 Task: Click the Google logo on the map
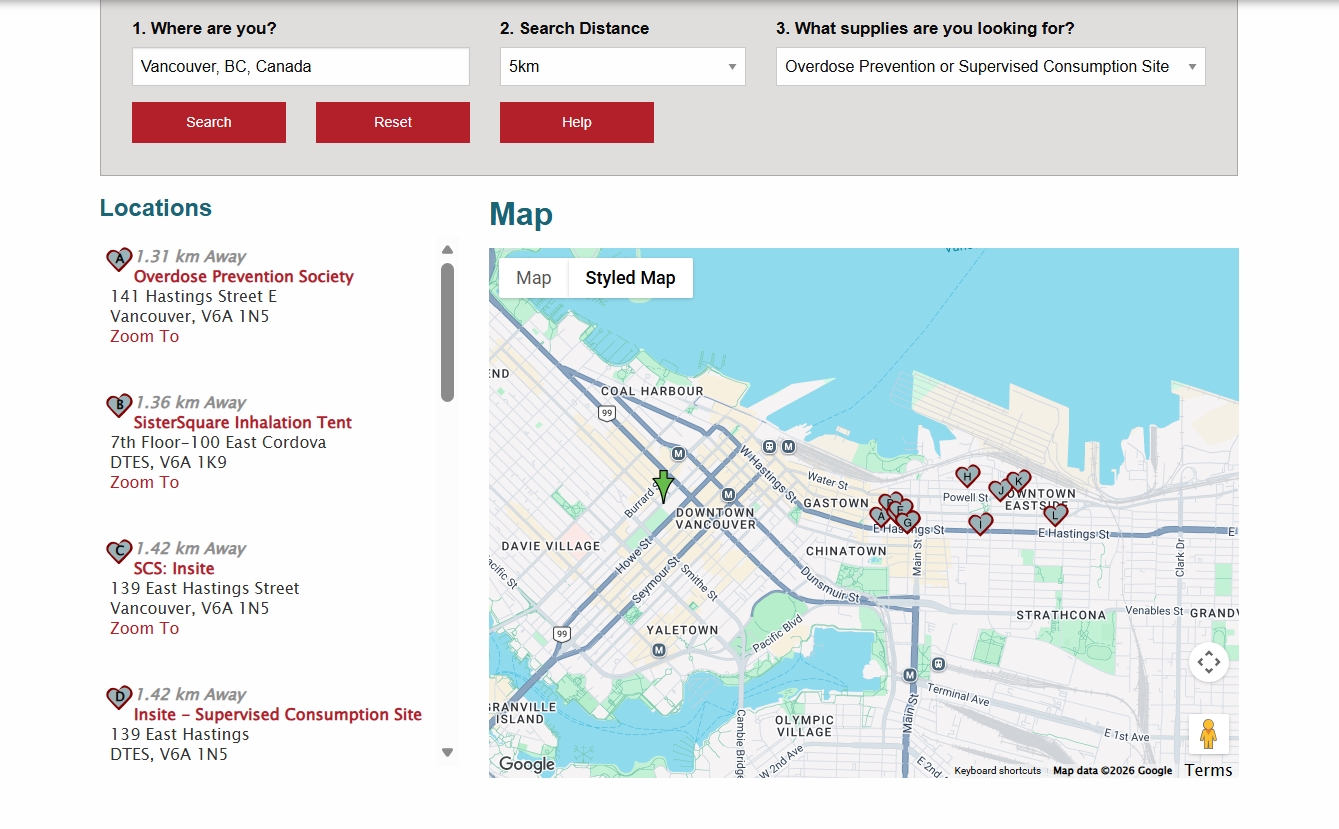(527, 765)
